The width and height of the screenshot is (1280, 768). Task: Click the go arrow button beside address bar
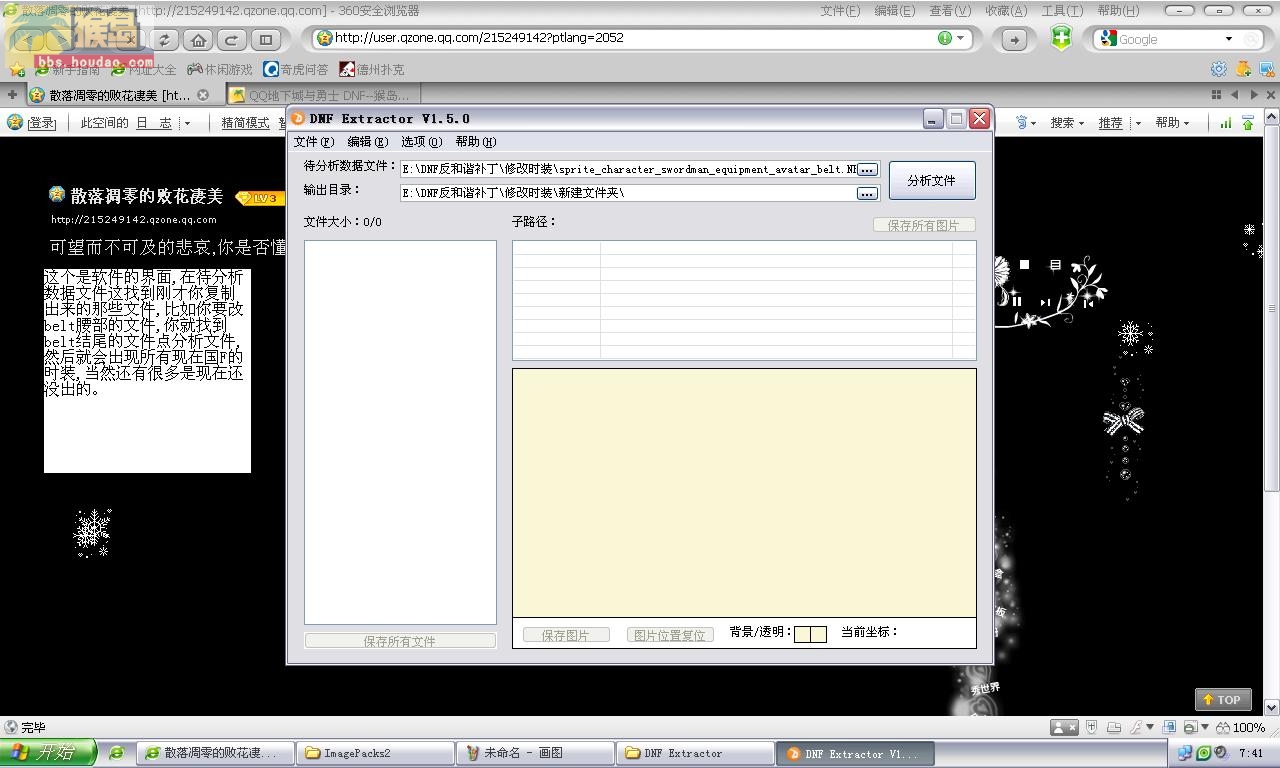click(1014, 39)
